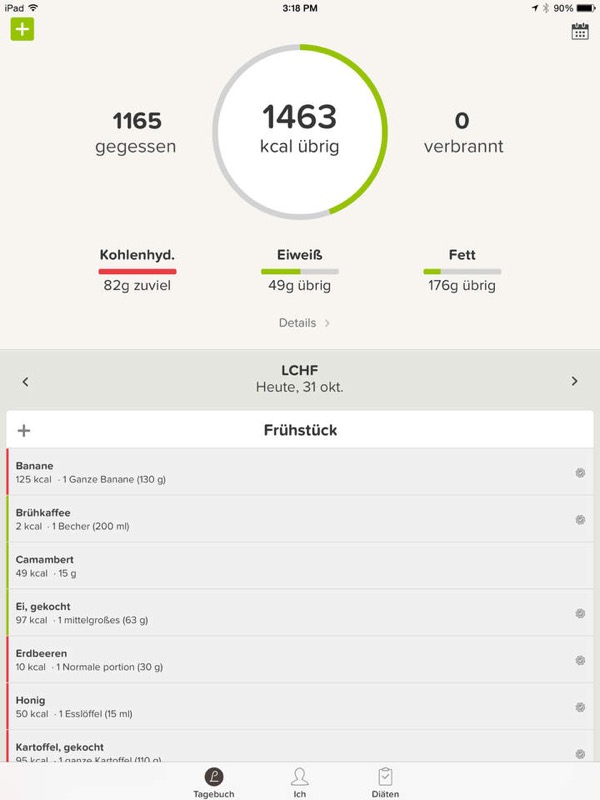Tap the Eiweiß progress bar
The width and height of the screenshot is (600, 800).
pos(300,271)
